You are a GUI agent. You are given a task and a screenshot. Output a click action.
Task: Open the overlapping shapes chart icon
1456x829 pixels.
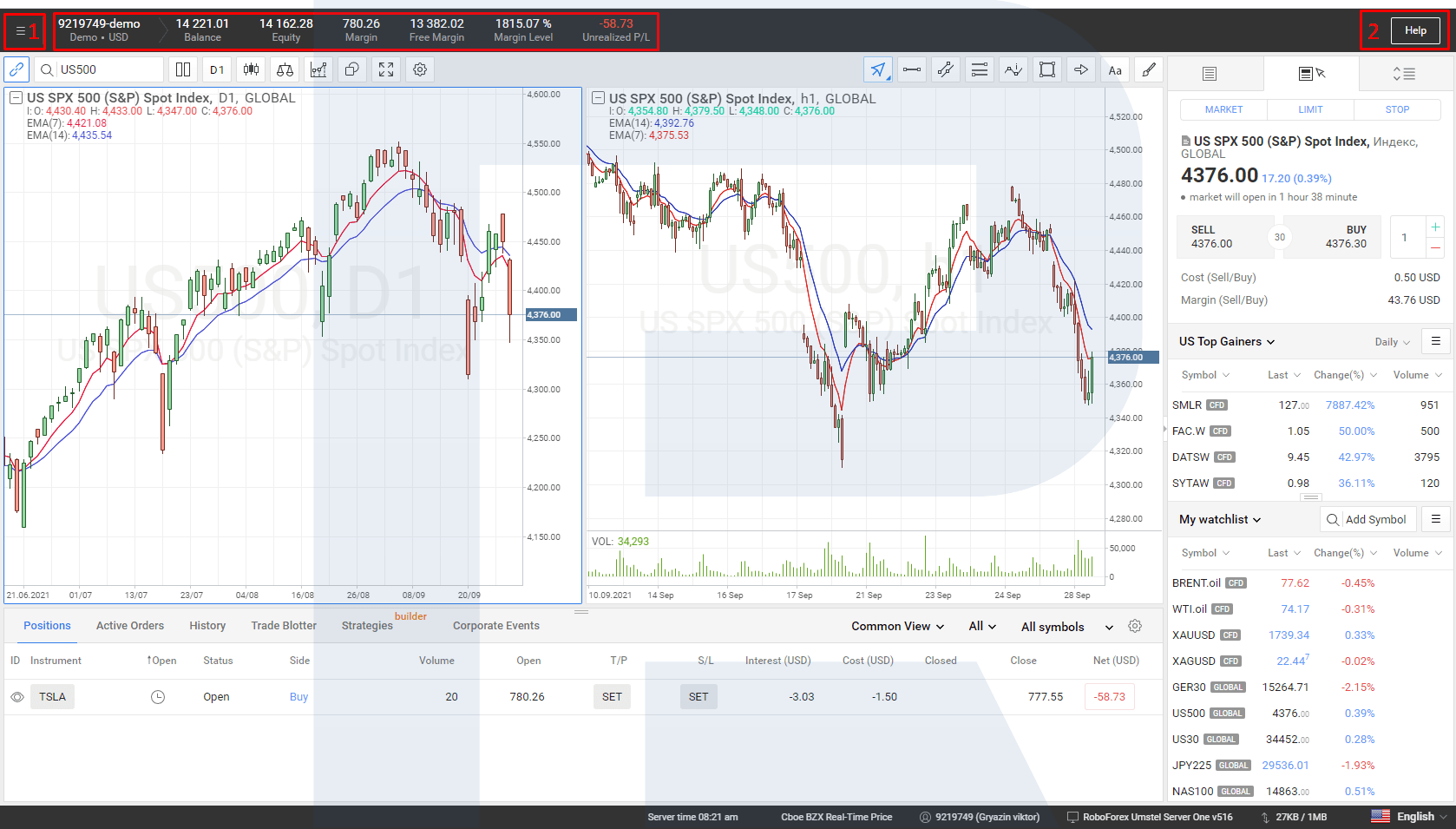352,69
